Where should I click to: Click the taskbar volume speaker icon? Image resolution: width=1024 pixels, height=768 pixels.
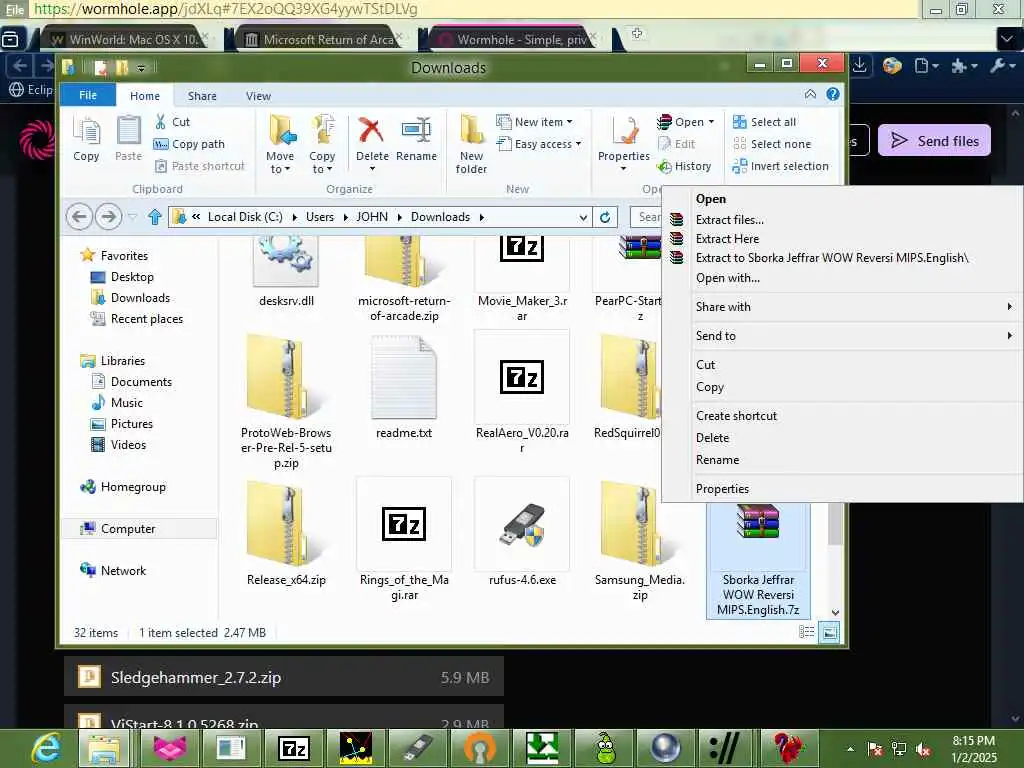(x=923, y=749)
